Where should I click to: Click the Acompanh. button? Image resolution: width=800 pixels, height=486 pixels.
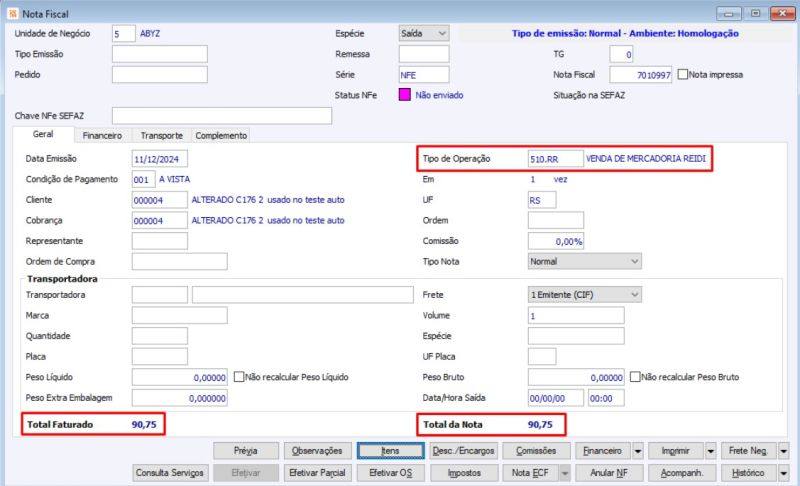pyautogui.click(x=682, y=473)
